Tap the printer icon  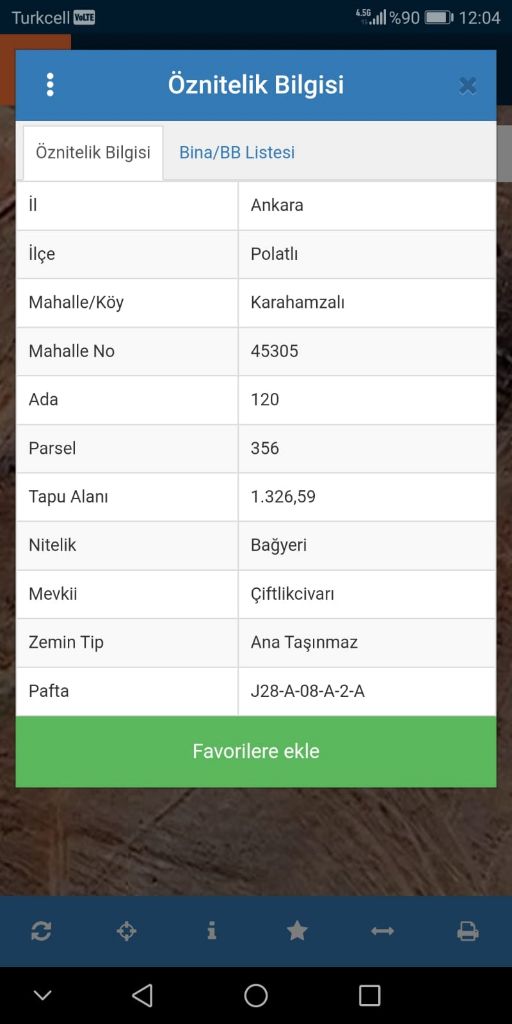pos(468,931)
